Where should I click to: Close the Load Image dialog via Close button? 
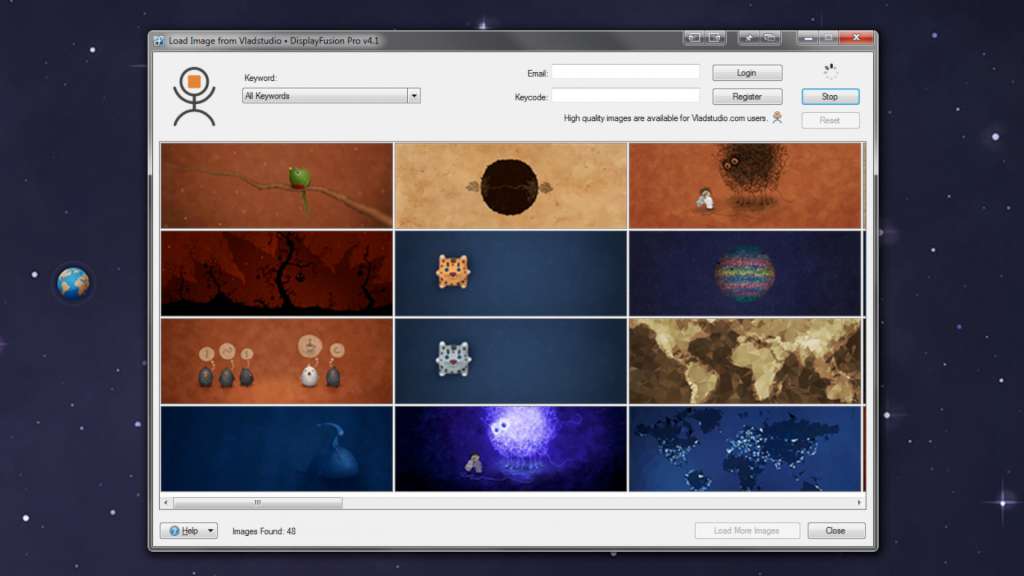836,530
